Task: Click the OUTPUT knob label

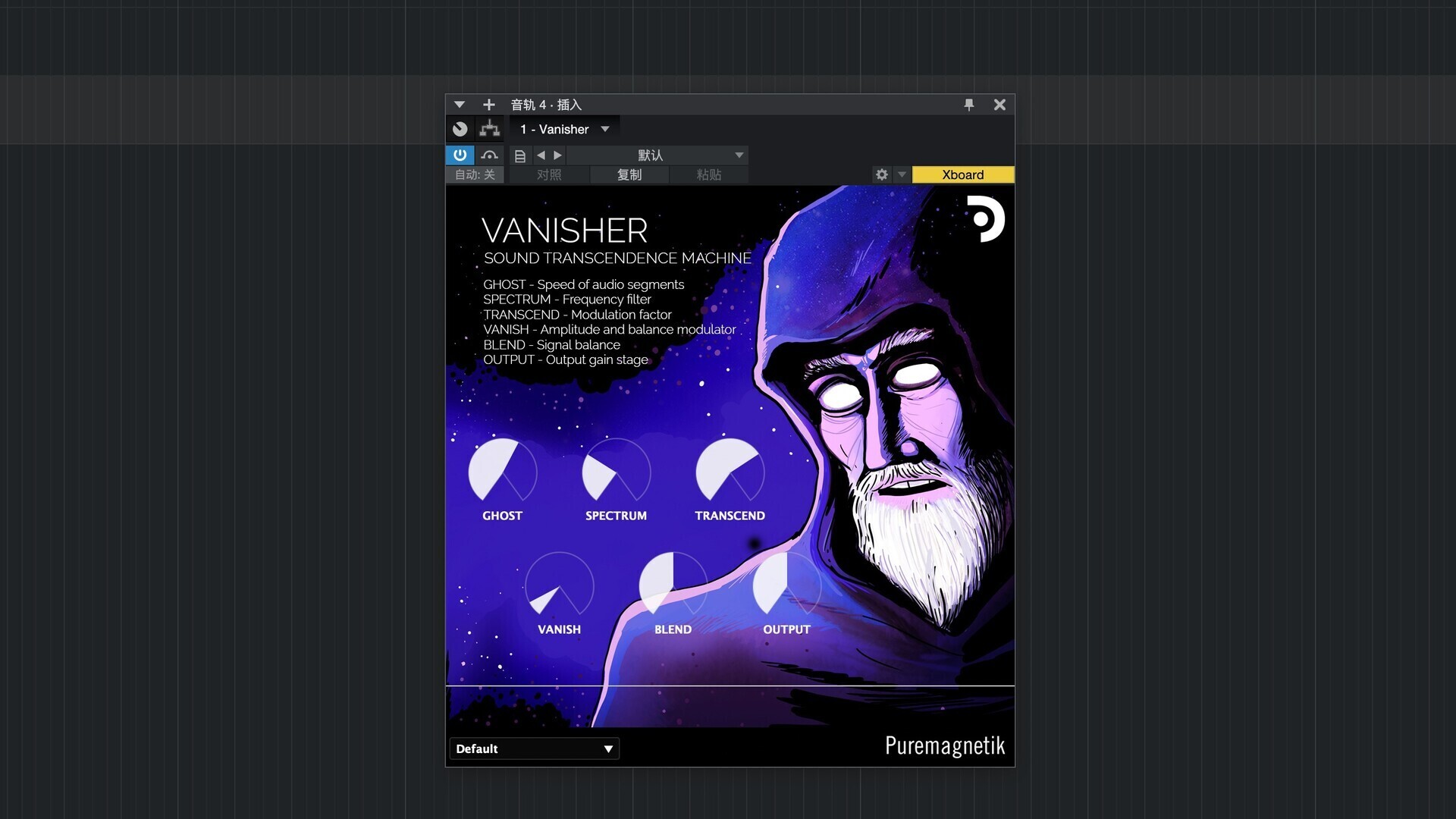Action: [786, 629]
